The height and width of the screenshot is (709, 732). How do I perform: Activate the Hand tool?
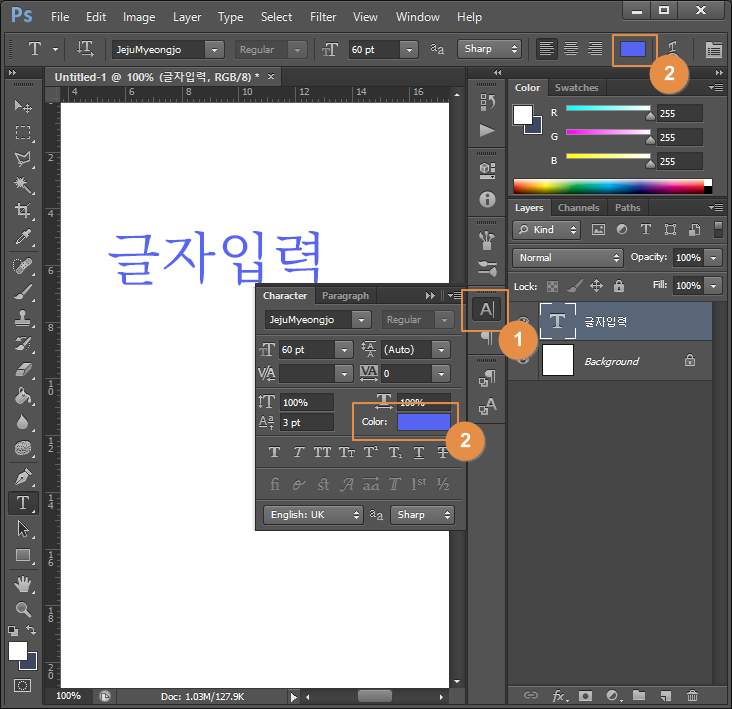click(22, 584)
